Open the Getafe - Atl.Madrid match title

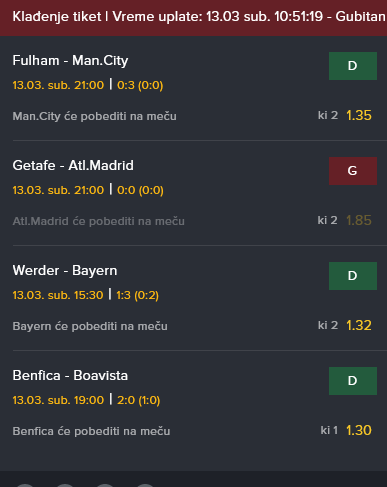point(73,165)
